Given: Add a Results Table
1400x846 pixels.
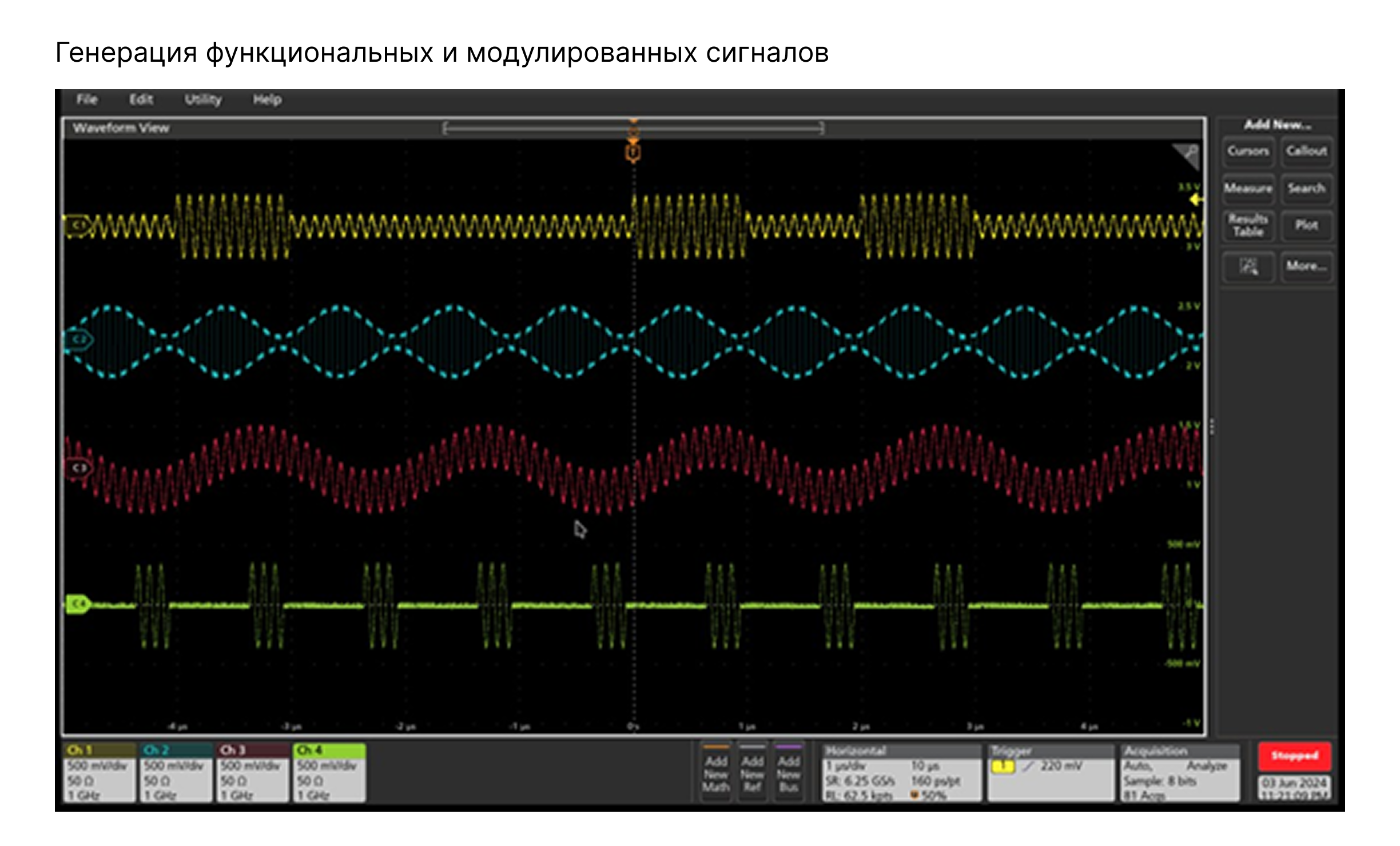Looking at the screenshot, I should tap(1248, 226).
